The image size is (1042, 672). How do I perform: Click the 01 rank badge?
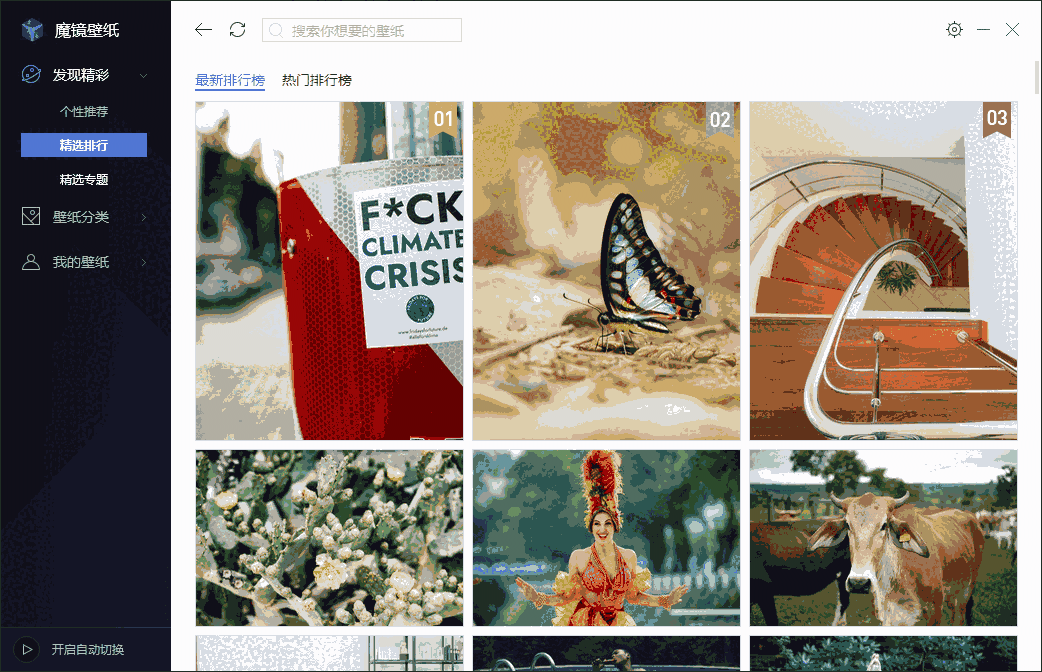point(444,120)
